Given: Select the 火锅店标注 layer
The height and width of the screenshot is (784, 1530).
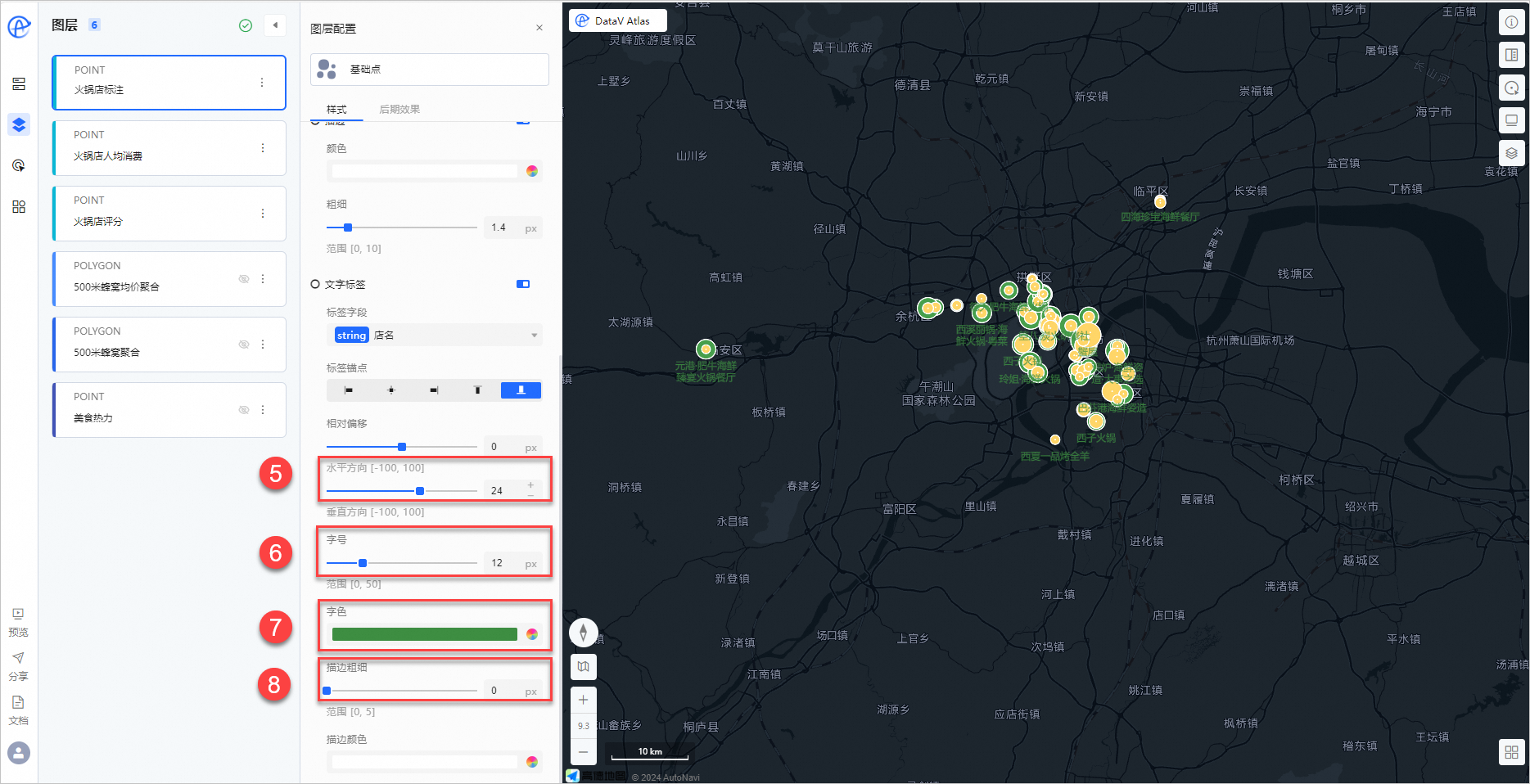Looking at the screenshot, I should [x=169, y=83].
